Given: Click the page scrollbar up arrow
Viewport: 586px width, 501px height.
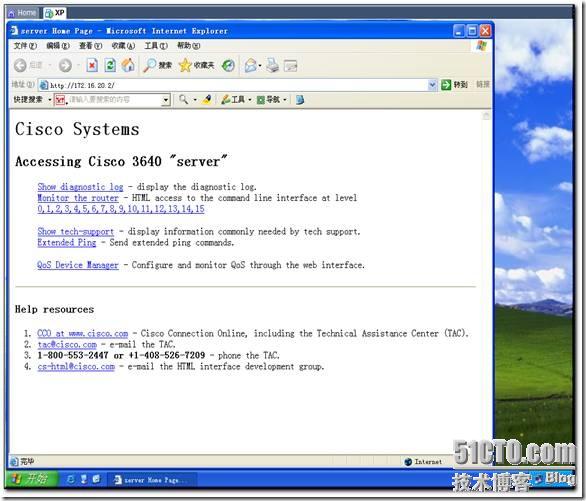Looking at the screenshot, I should [486, 116].
